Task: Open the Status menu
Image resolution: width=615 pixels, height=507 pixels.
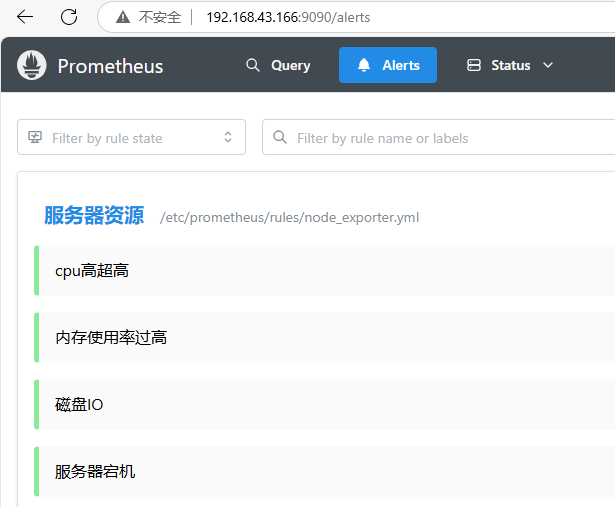Action: coord(510,65)
